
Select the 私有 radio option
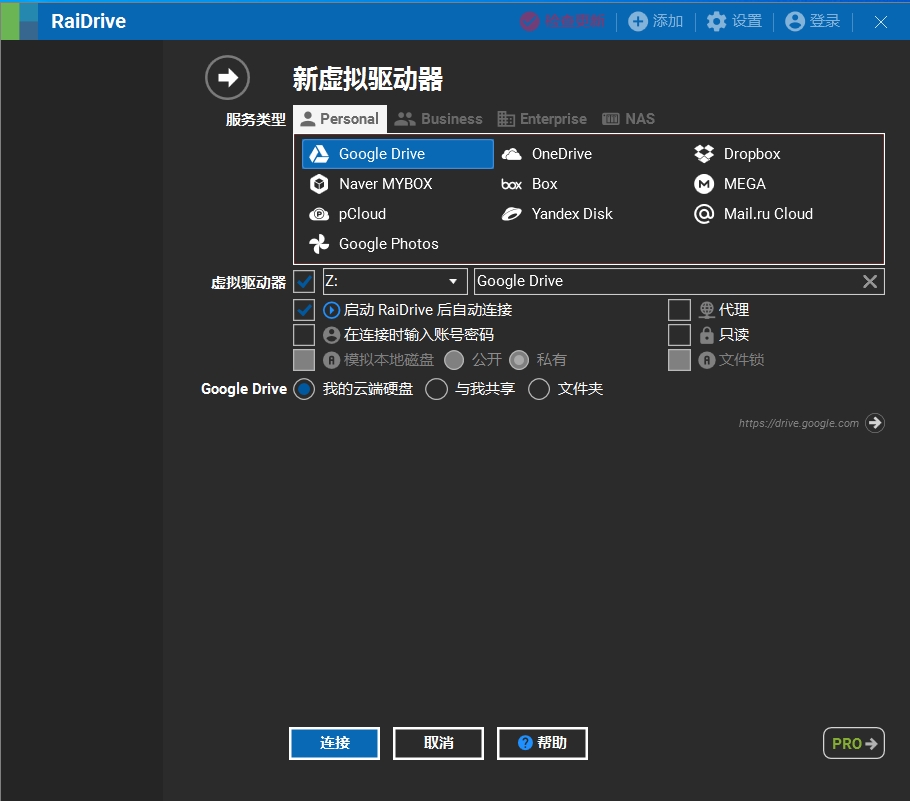point(519,360)
